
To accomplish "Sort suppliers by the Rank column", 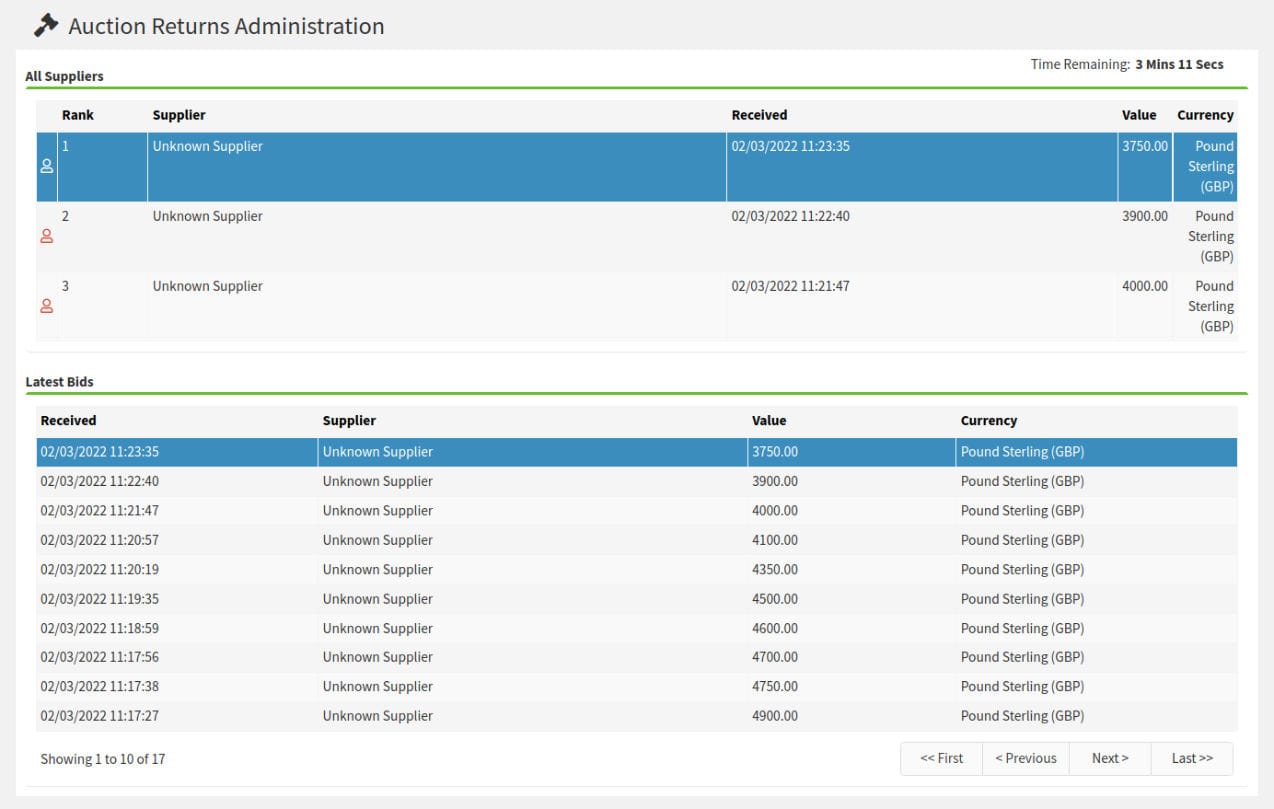I will click(76, 114).
